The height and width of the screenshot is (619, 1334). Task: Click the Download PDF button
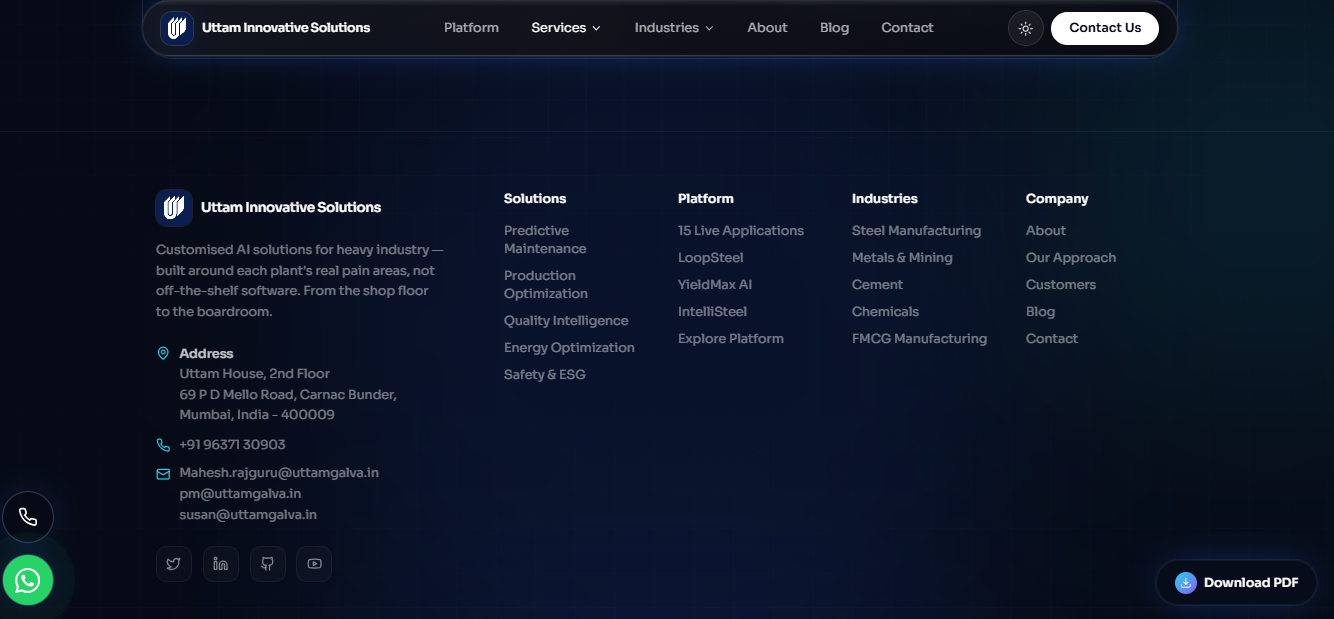1237,583
